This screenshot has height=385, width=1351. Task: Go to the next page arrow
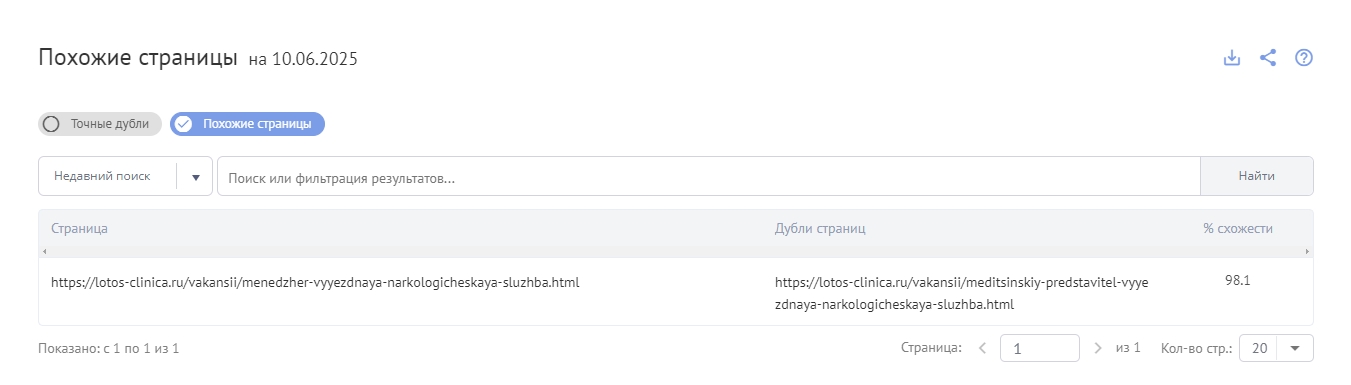[x=1098, y=348]
